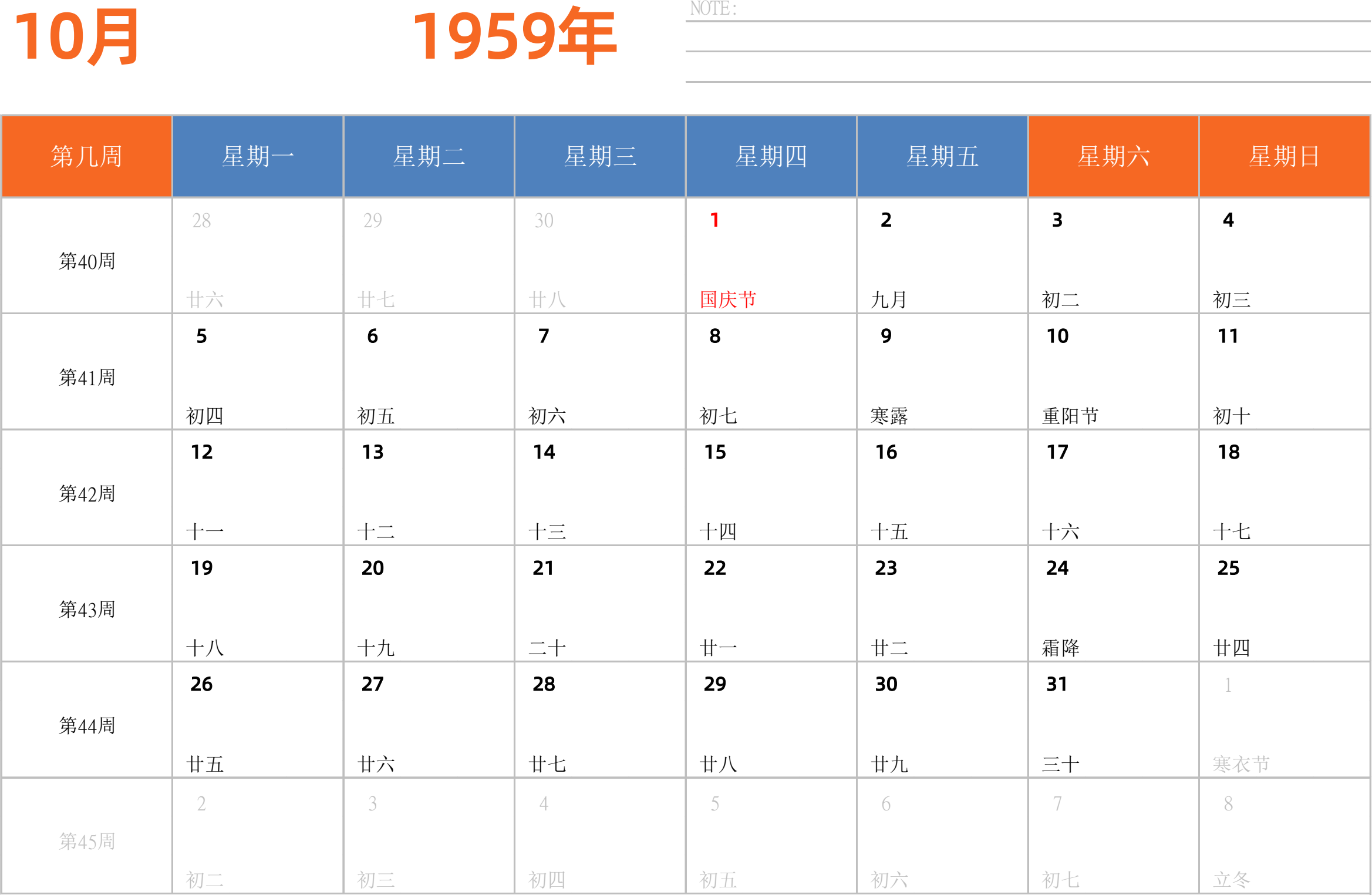Image resolution: width=1372 pixels, height=895 pixels.
Task: Select the 星期六 column header
Action: 1114,156
